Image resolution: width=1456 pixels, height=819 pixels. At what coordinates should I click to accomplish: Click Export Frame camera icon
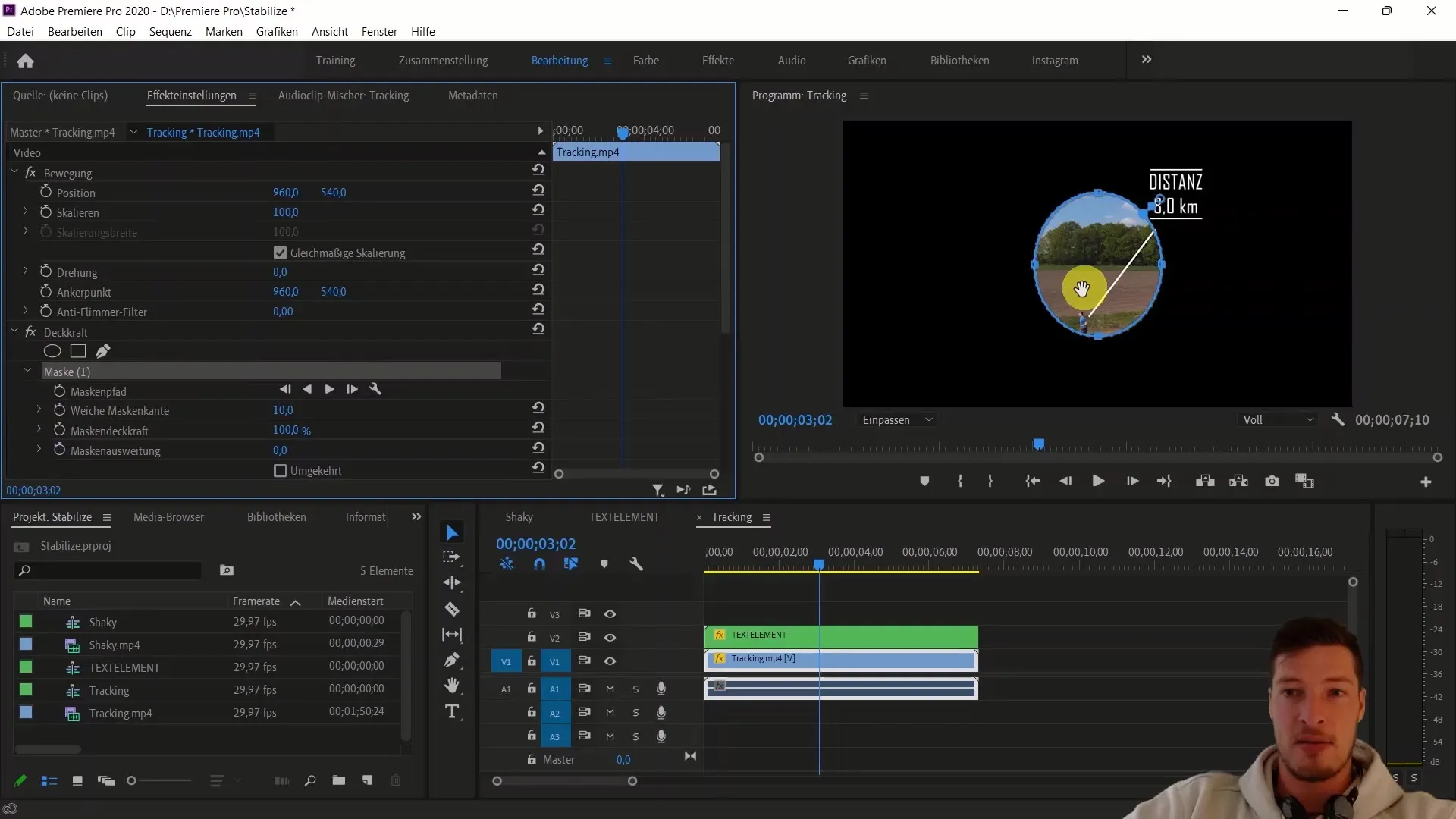coord(1272,482)
